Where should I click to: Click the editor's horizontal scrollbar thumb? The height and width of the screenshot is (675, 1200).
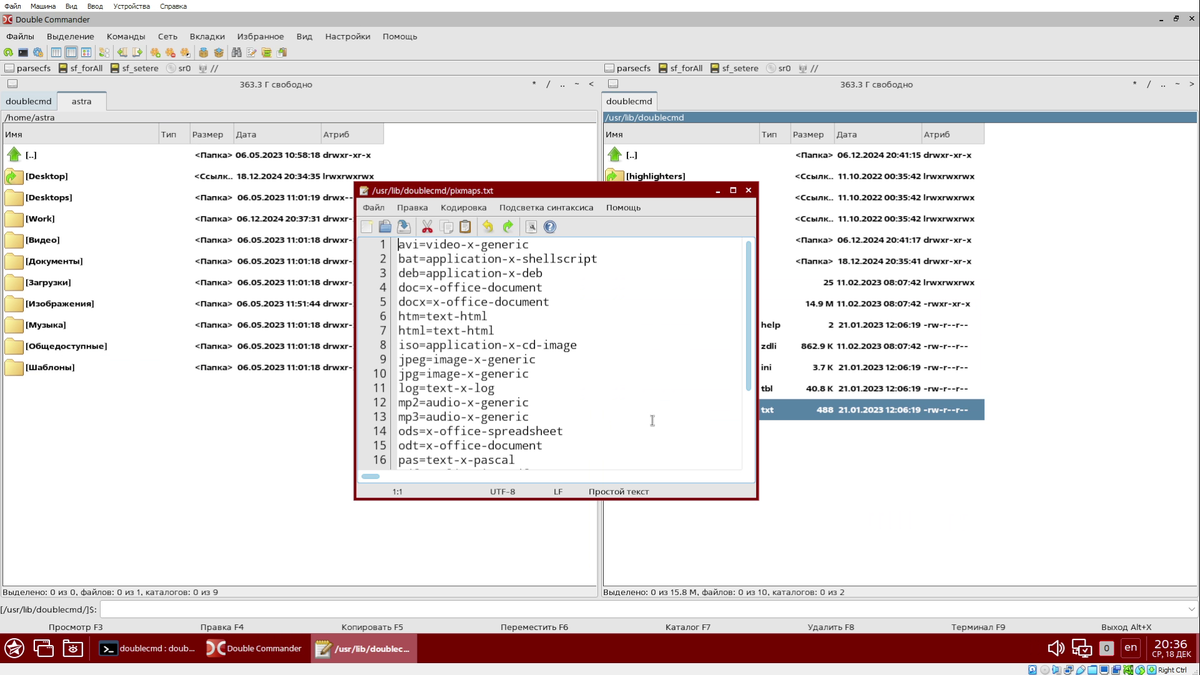coord(370,476)
